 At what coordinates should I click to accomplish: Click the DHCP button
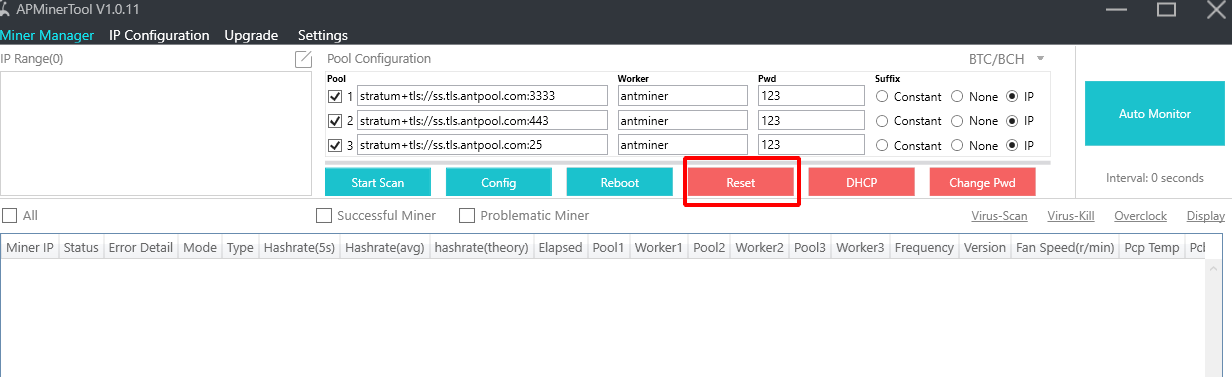(862, 182)
